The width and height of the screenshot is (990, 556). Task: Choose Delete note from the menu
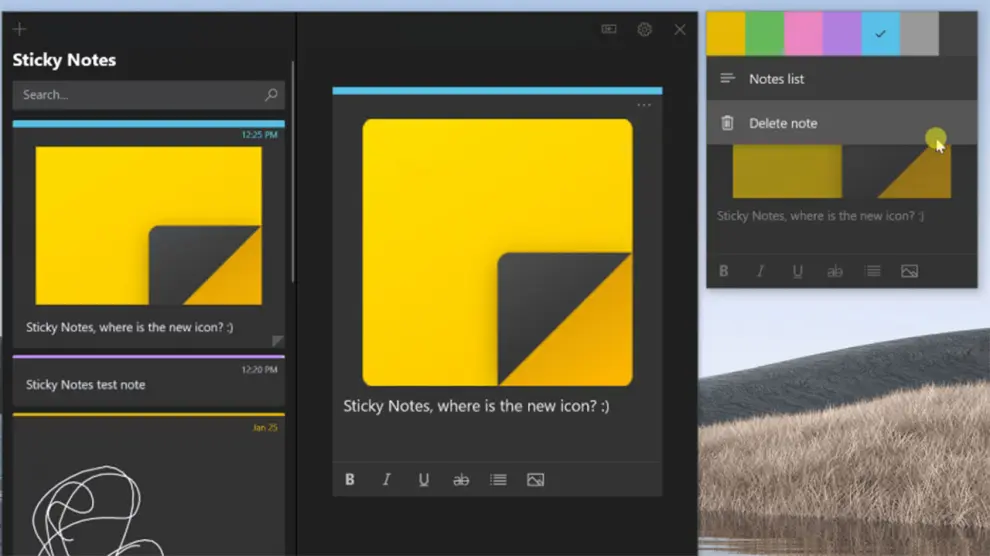pos(783,123)
